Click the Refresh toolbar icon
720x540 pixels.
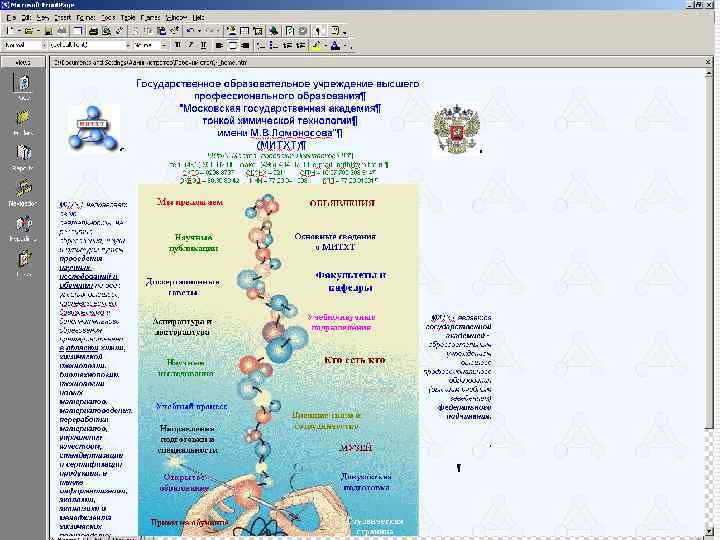pyautogui.click(x=290, y=31)
